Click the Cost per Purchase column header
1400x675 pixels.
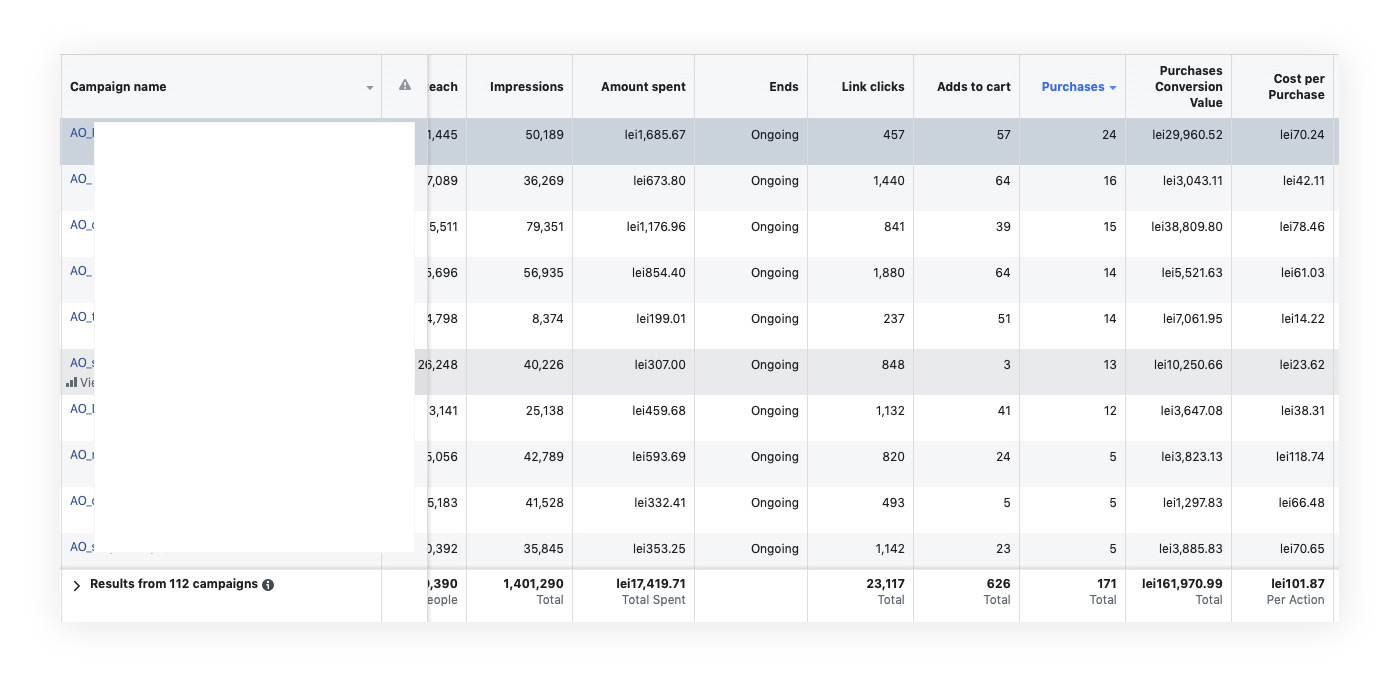[x=1298, y=87]
